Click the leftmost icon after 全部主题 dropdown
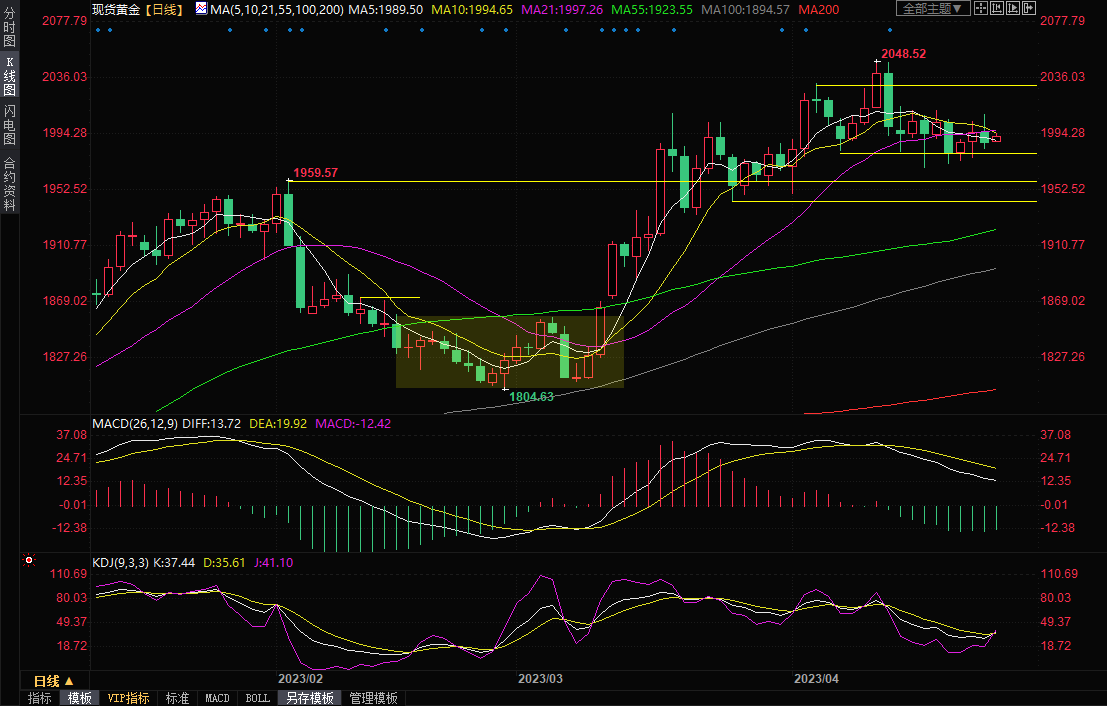Image resolution: width=1107 pixels, height=706 pixels. [x=981, y=9]
